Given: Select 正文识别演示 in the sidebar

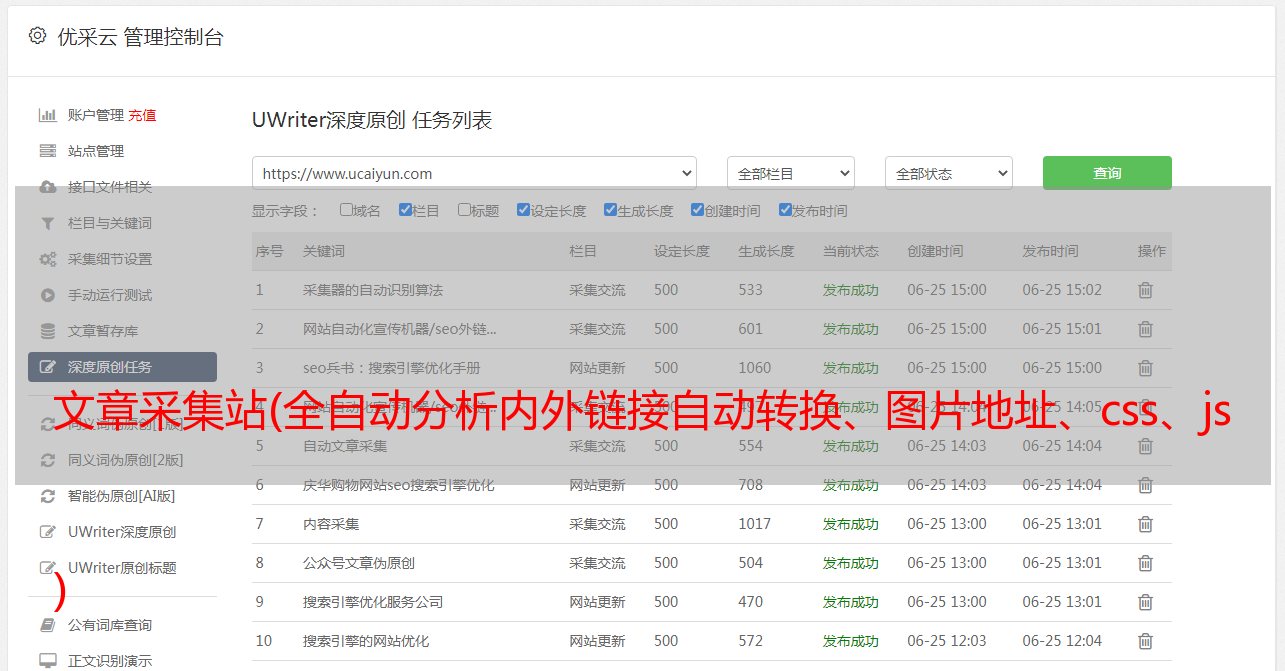Looking at the screenshot, I should coord(110,661).
